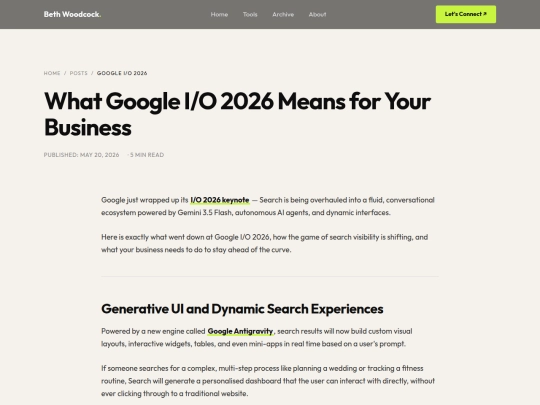The height and width of the screenshot is (405, 540).
Task: Click the POSTS breadcrumb link
Action: tap(79, 73)
